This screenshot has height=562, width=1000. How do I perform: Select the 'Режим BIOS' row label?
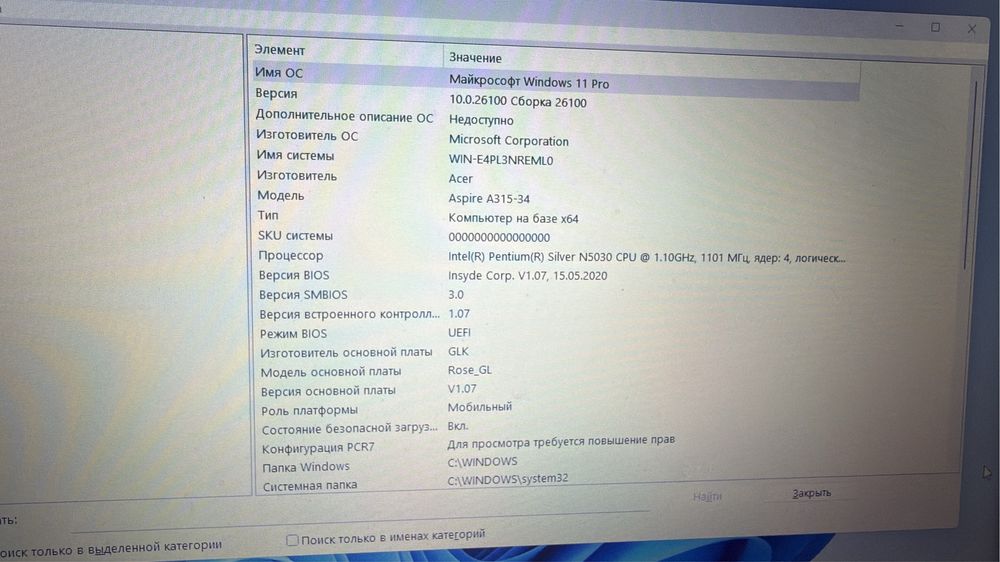pos(293,334)
